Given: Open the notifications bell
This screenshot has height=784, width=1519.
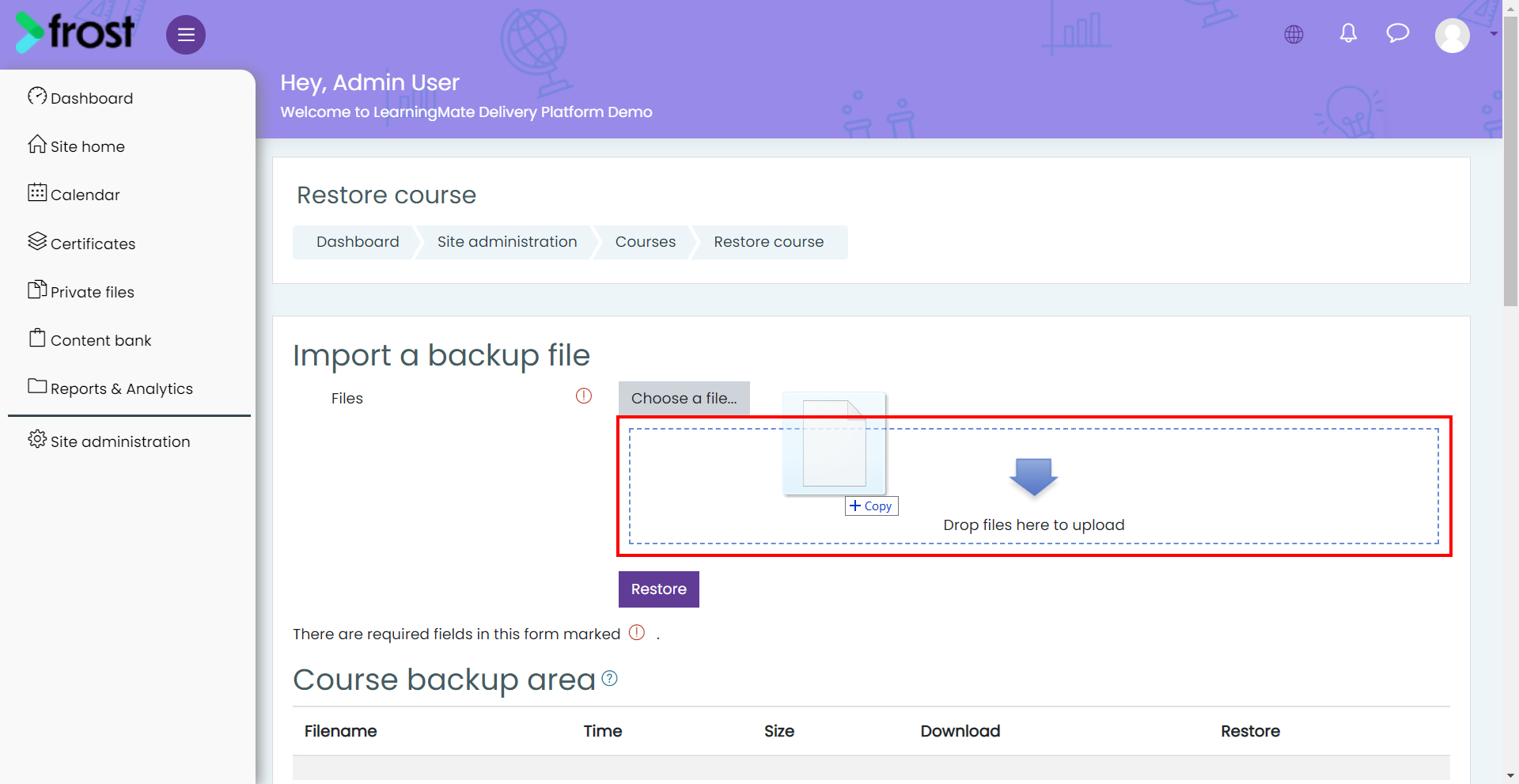Looking at the screenshot, I should click(1348, 33).
